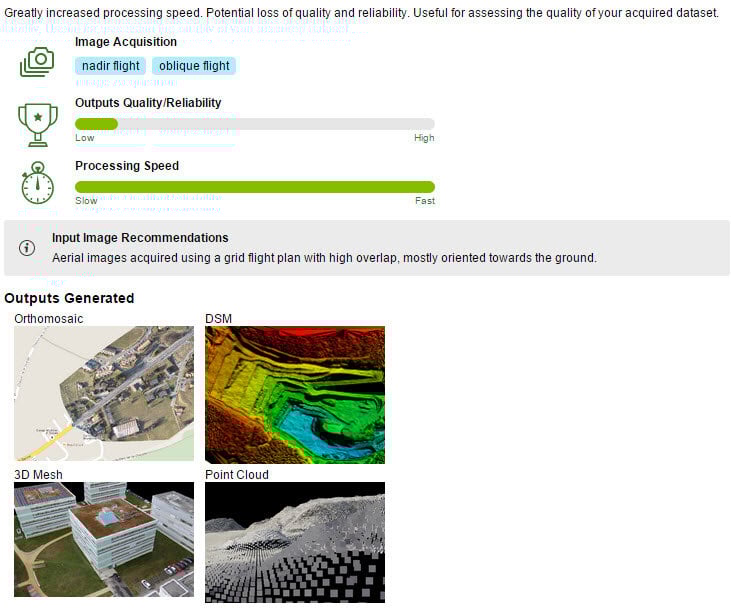Click the Outputs Quality trophy icon

click(37, 123)
